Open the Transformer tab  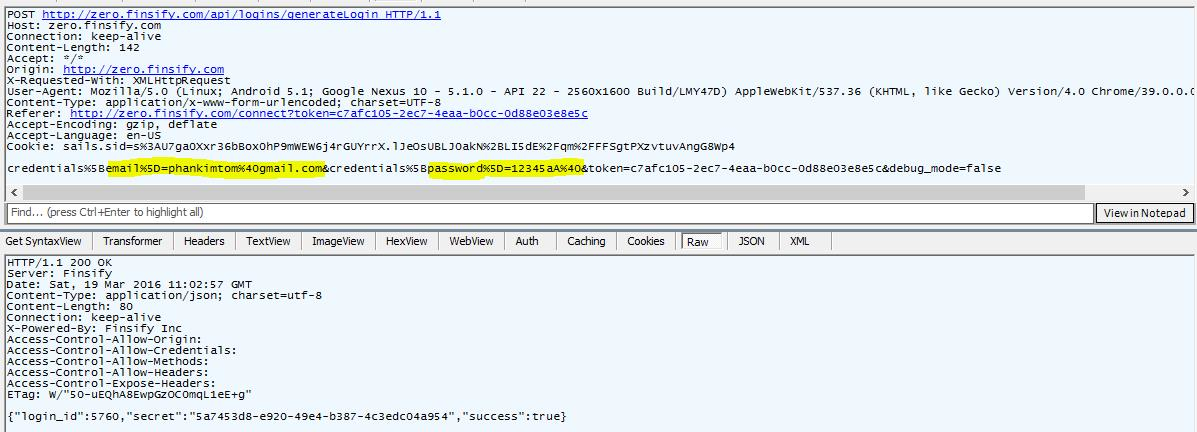[132, 241]
